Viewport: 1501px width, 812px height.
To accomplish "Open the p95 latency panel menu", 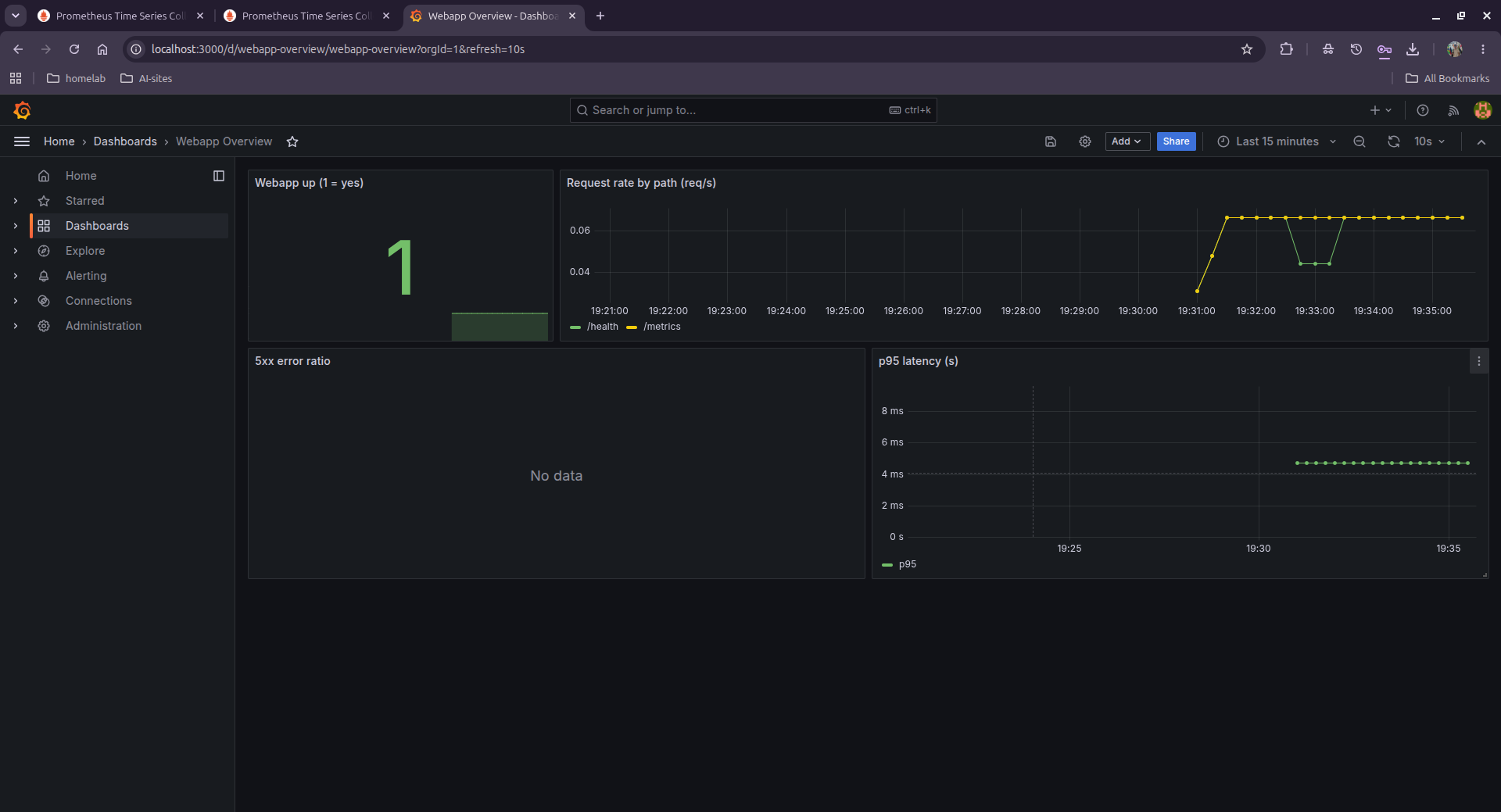I will pyautogui.click(x=1478, y=361).
